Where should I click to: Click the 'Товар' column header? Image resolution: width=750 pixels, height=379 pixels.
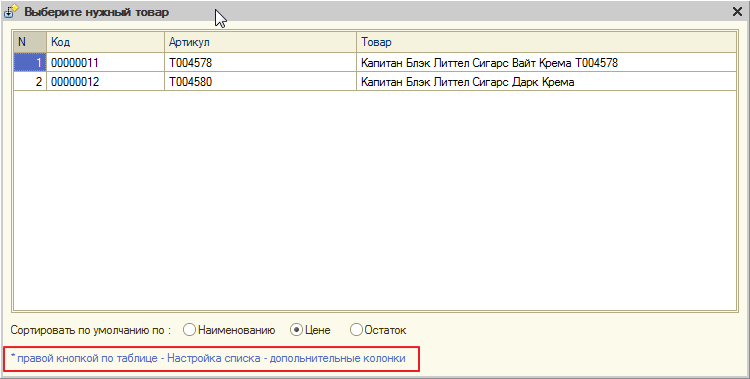click(x=546, y=42)
